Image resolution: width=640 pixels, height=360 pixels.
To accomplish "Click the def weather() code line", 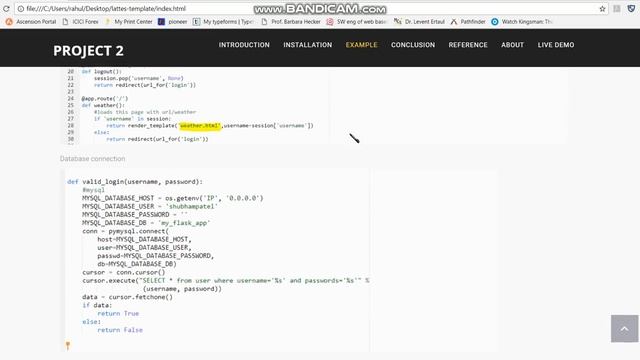I will coord(103,105).
